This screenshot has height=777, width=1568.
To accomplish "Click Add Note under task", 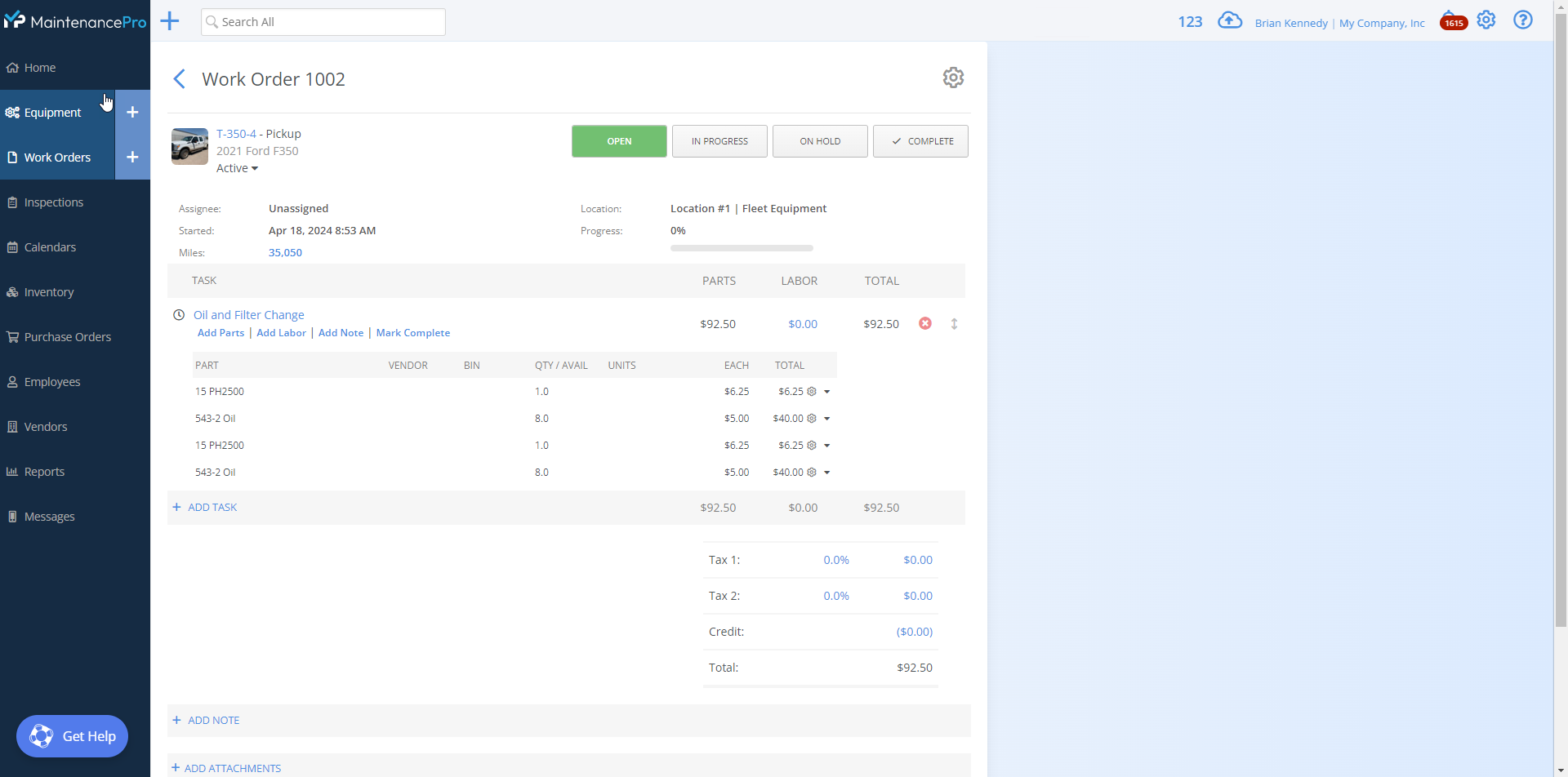I will pos(341,333).
